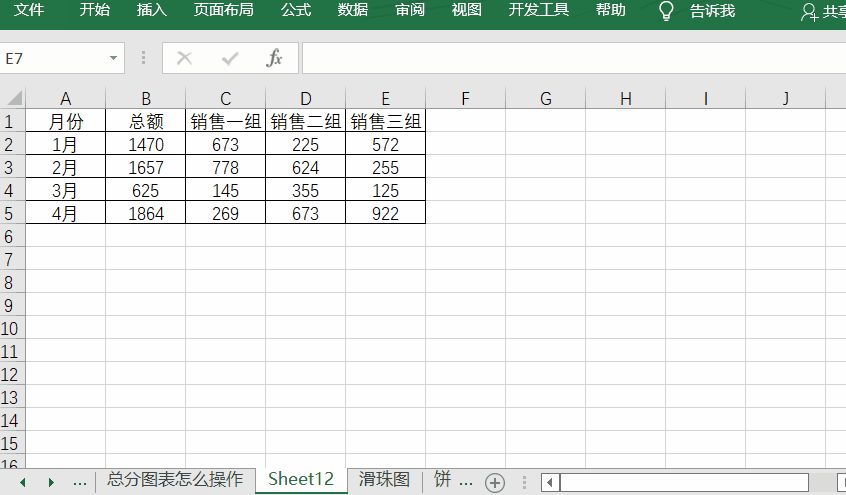The width and height of the screenshot is (846, 495).
Task: Expand the Name Box dropdown arrow
Action: coord(113,59)
